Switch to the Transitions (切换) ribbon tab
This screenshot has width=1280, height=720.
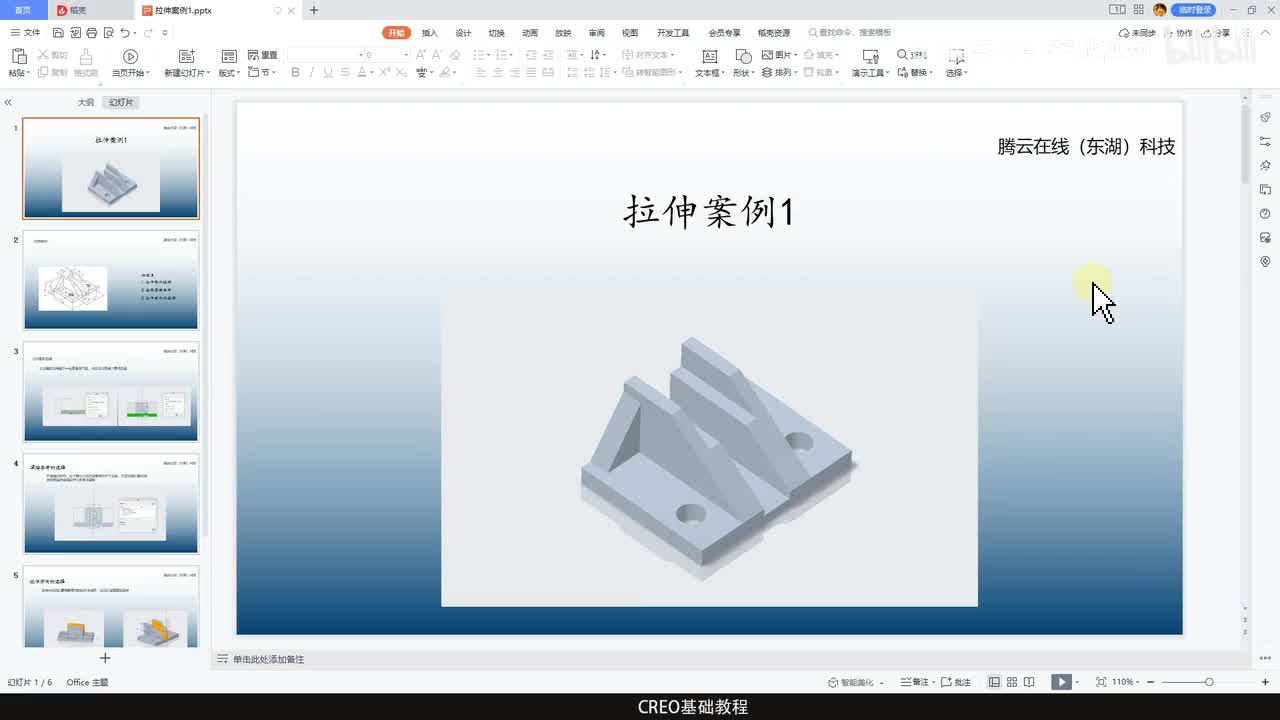[x=497, y=33]
